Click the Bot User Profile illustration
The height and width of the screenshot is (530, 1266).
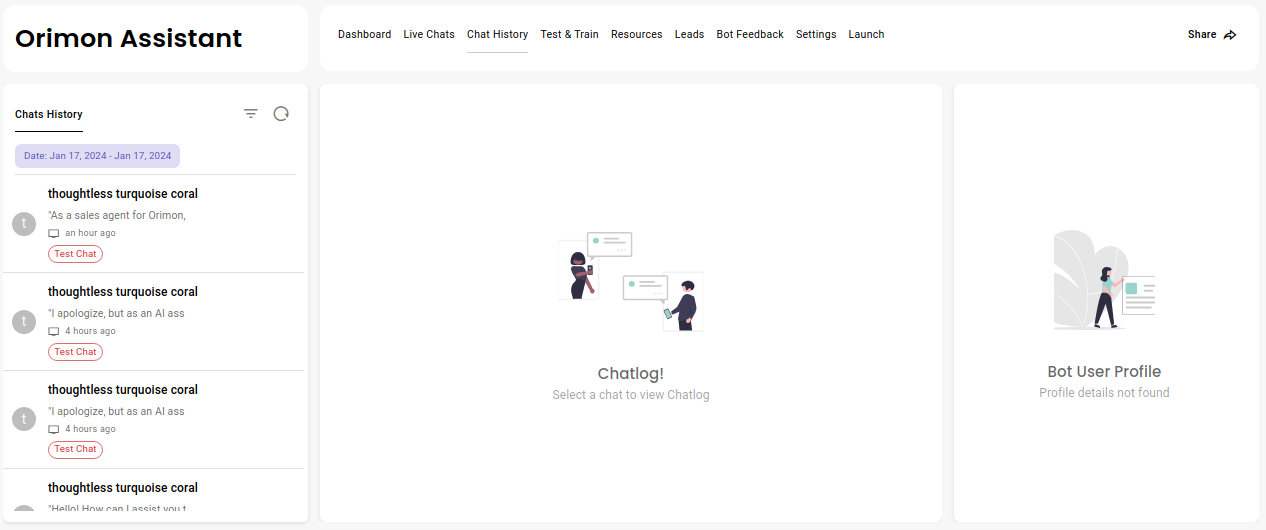pos(1104,280)
